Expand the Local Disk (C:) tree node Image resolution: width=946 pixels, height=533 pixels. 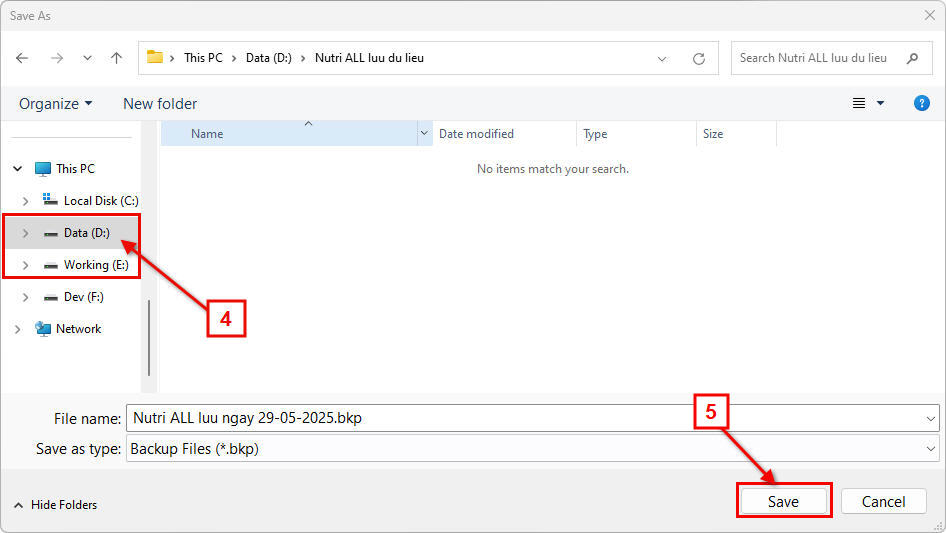25,201
